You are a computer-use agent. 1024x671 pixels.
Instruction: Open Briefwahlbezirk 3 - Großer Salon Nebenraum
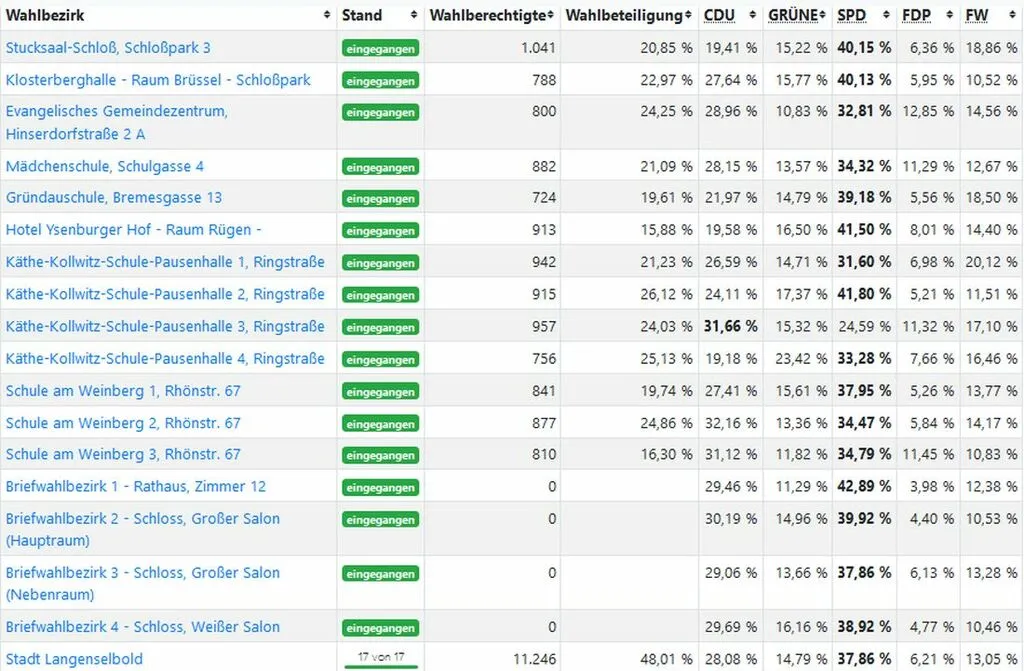pos(142,583)
